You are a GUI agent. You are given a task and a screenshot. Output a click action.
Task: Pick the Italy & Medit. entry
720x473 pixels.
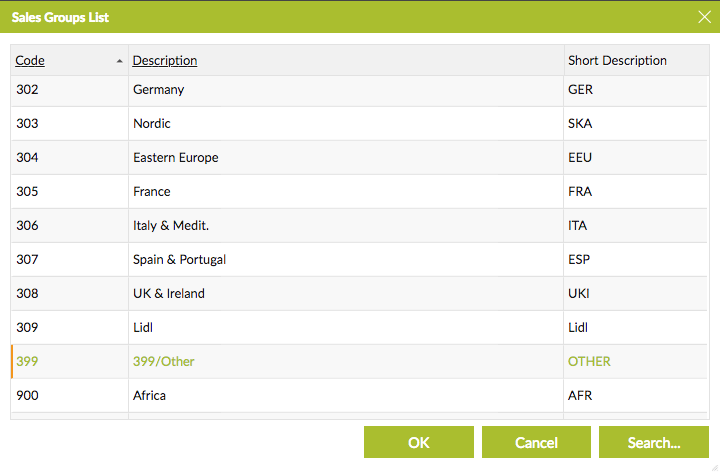(x=359, y=225)
